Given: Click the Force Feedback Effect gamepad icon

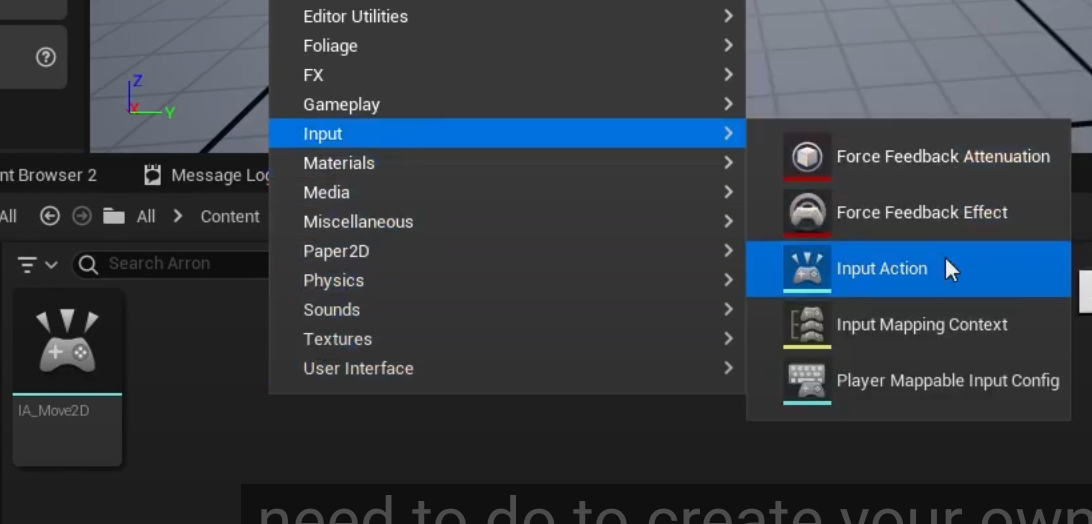Looking at the screenshot, I should 807,213.
